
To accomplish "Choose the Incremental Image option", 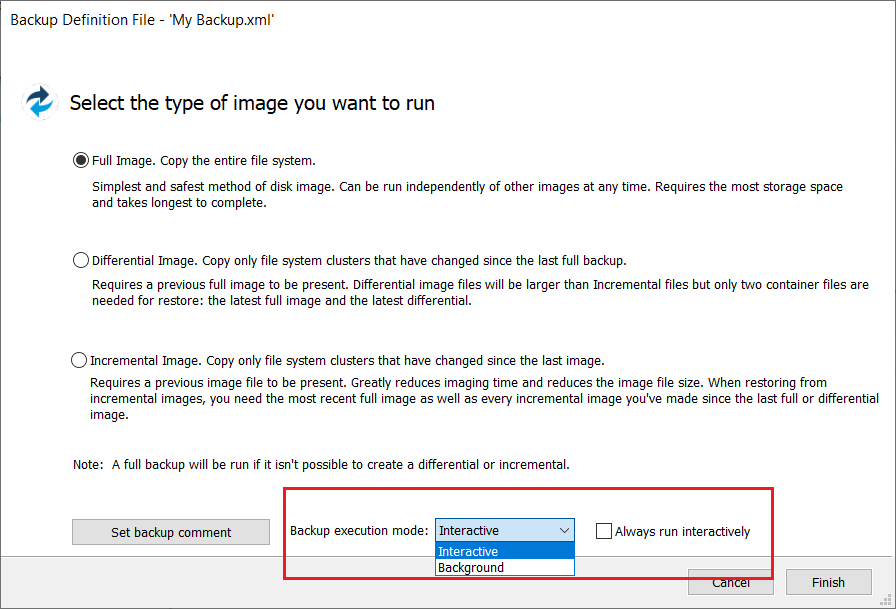I will click(79, 360).
